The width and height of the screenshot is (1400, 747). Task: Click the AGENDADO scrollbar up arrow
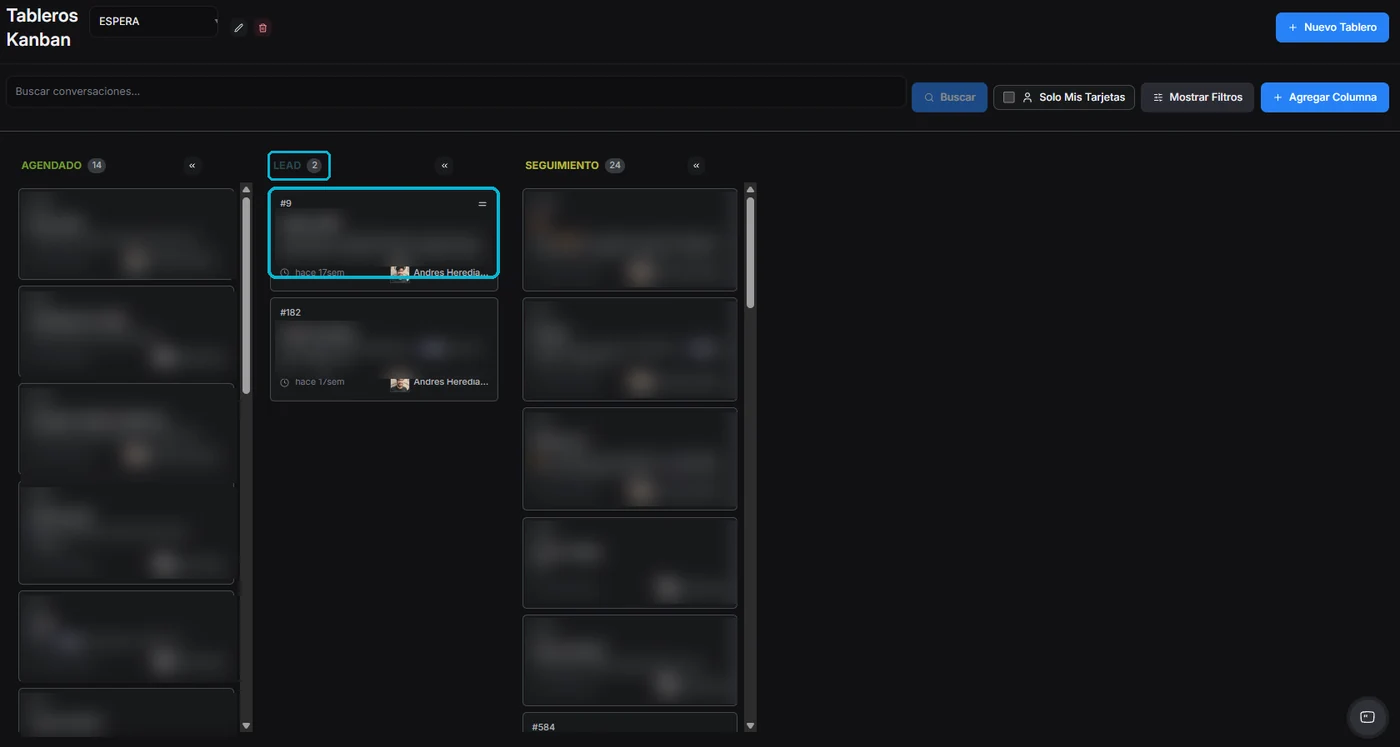pyautogui.click(x=247, y=189)
